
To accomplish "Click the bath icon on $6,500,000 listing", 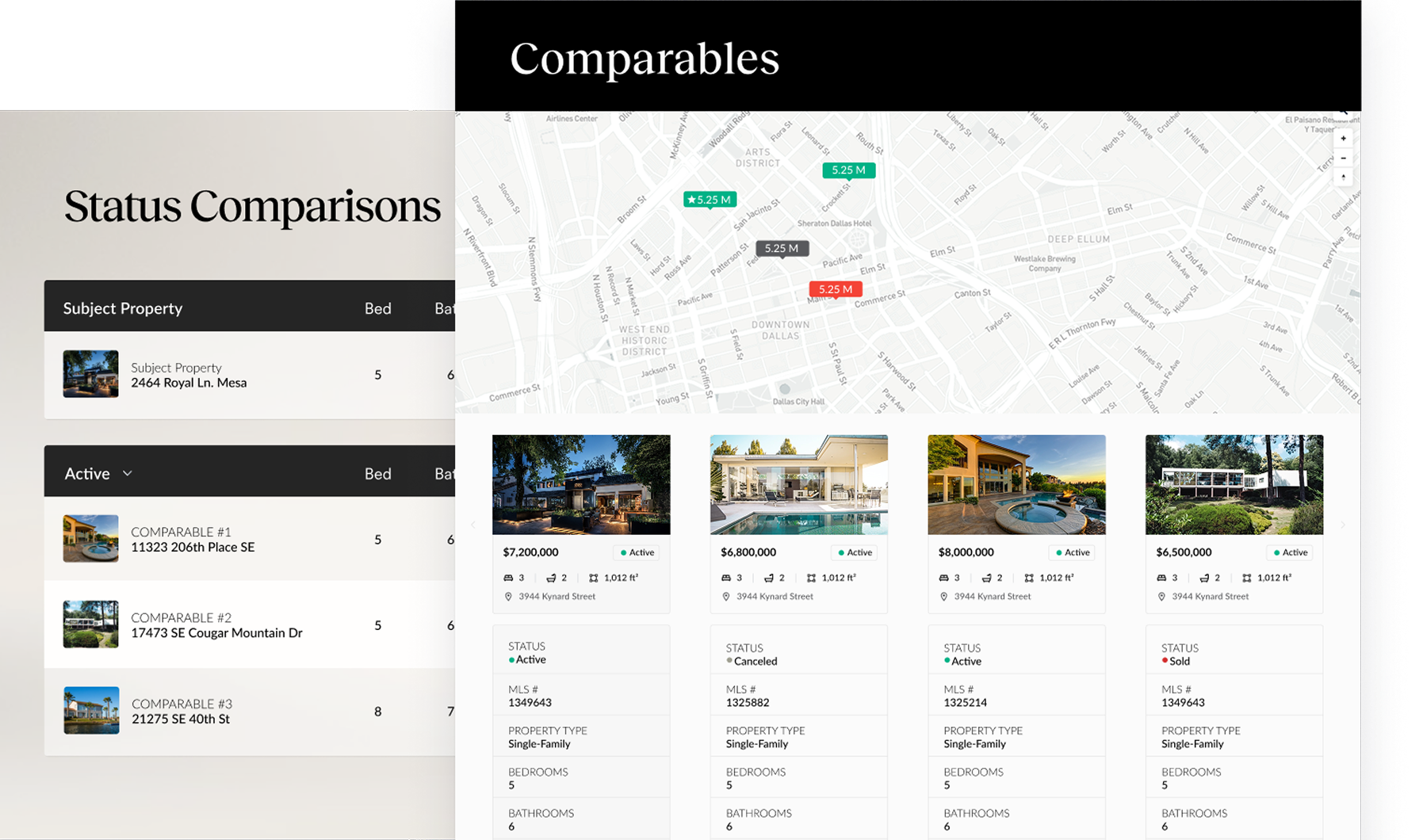I will (x=1204, y=578).
